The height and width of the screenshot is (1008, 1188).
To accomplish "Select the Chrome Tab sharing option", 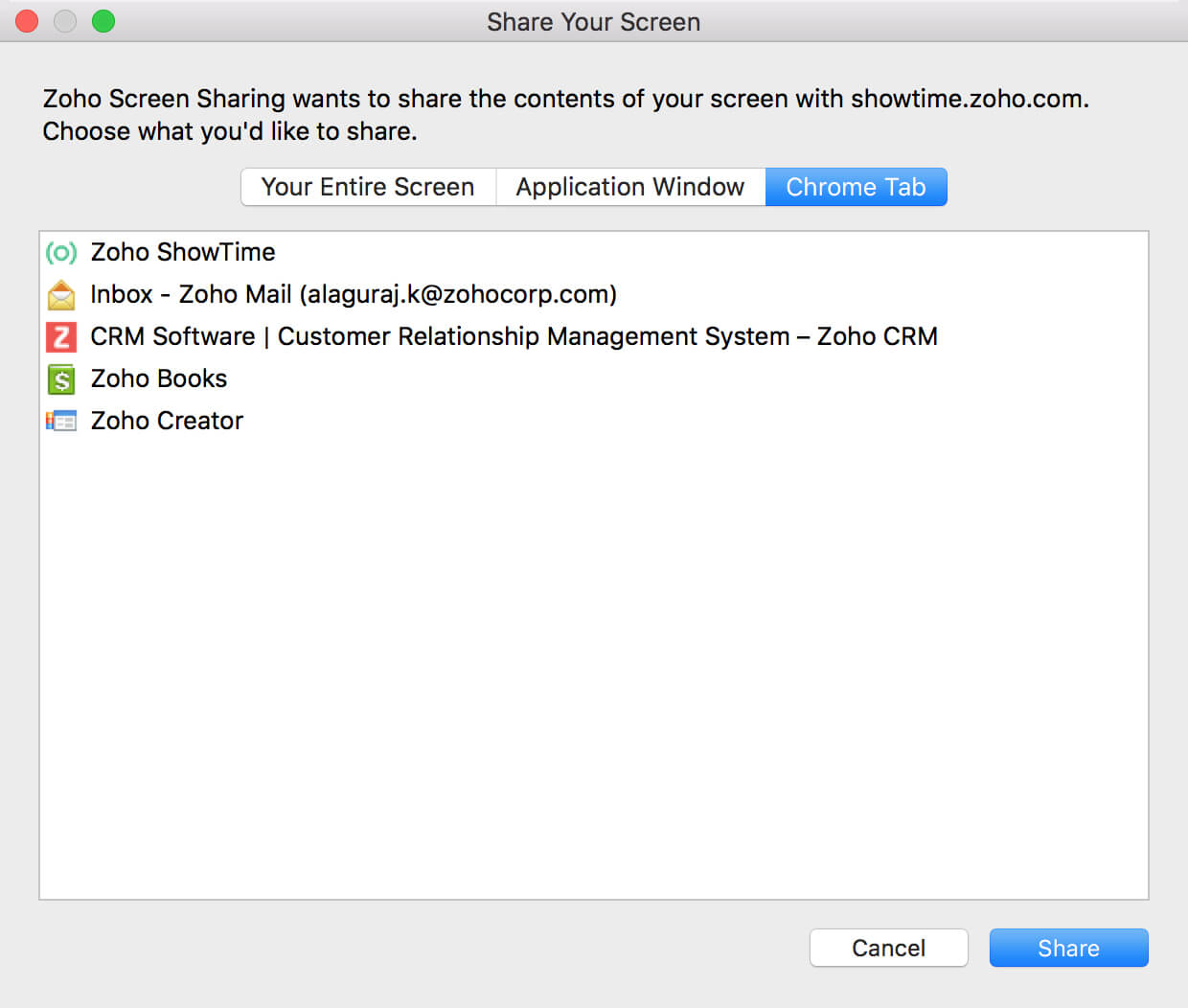I will click(856, 187).
